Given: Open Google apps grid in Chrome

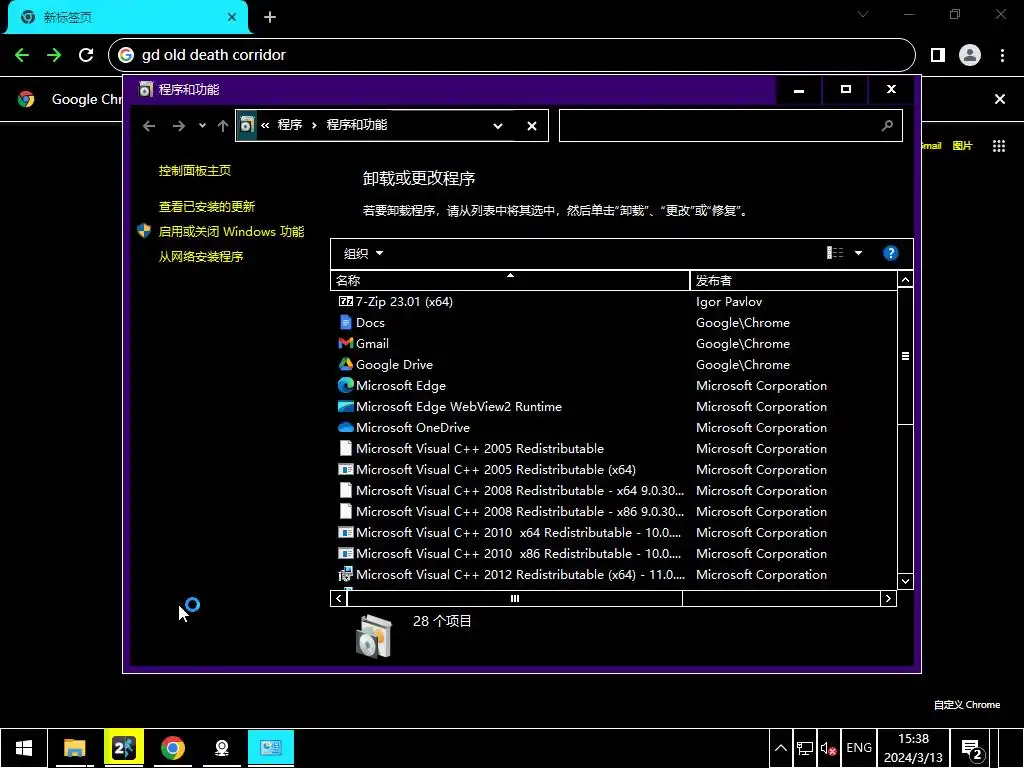Looking at the screenshot, I should click(999, 146).
